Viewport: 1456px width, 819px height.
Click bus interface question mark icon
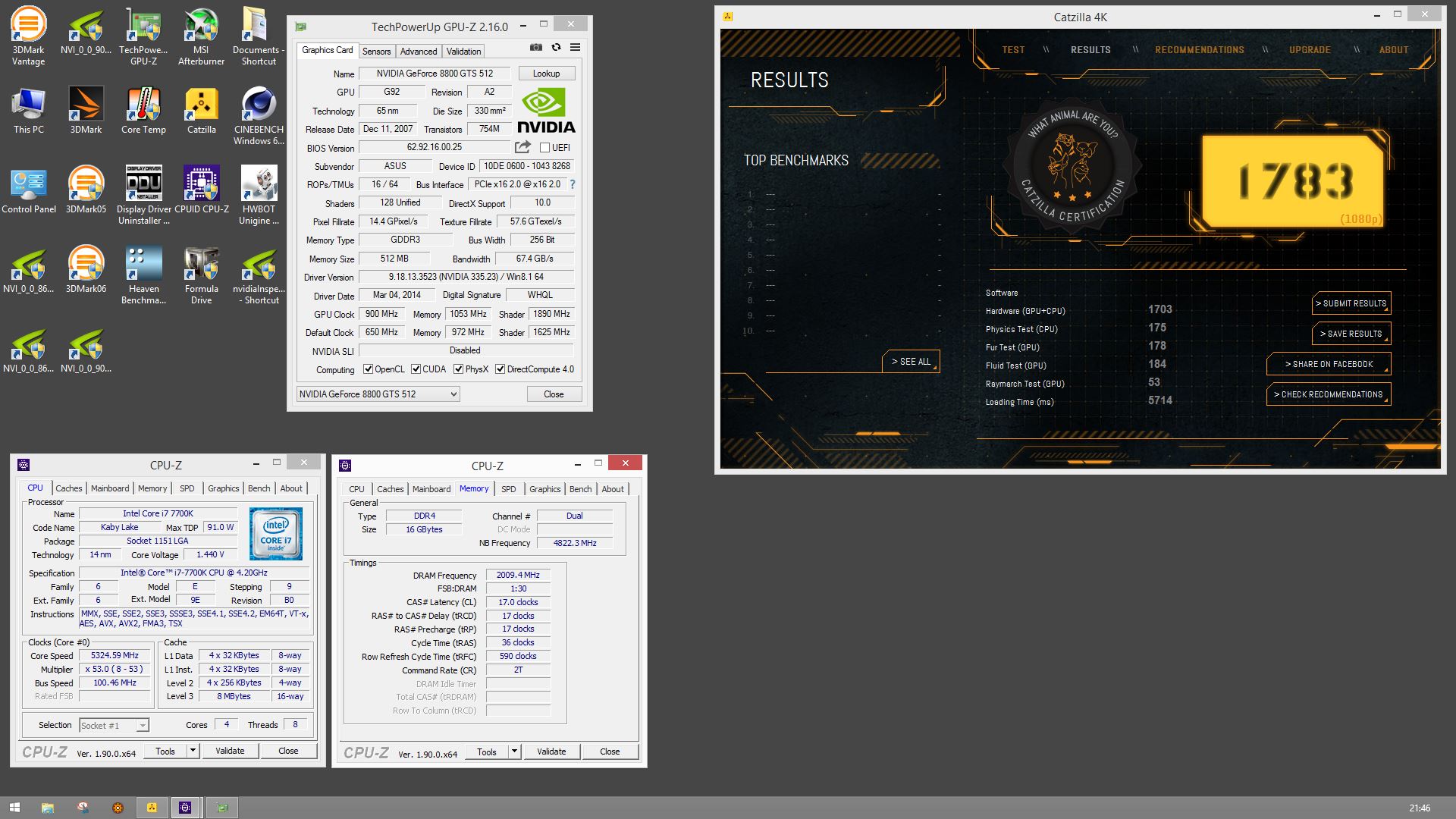coord(573,184)
